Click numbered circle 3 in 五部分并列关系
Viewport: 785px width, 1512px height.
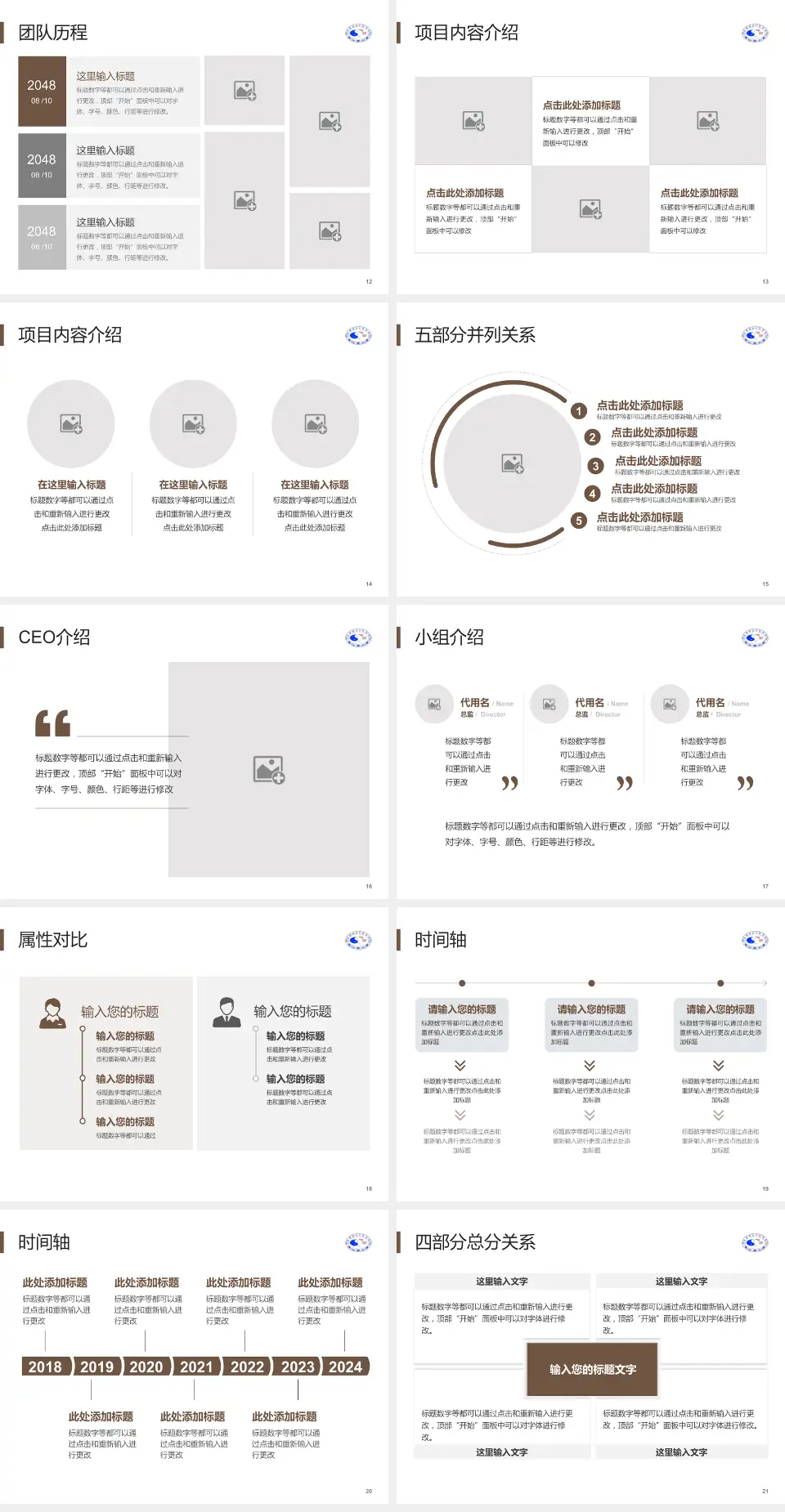pos(595,466)
